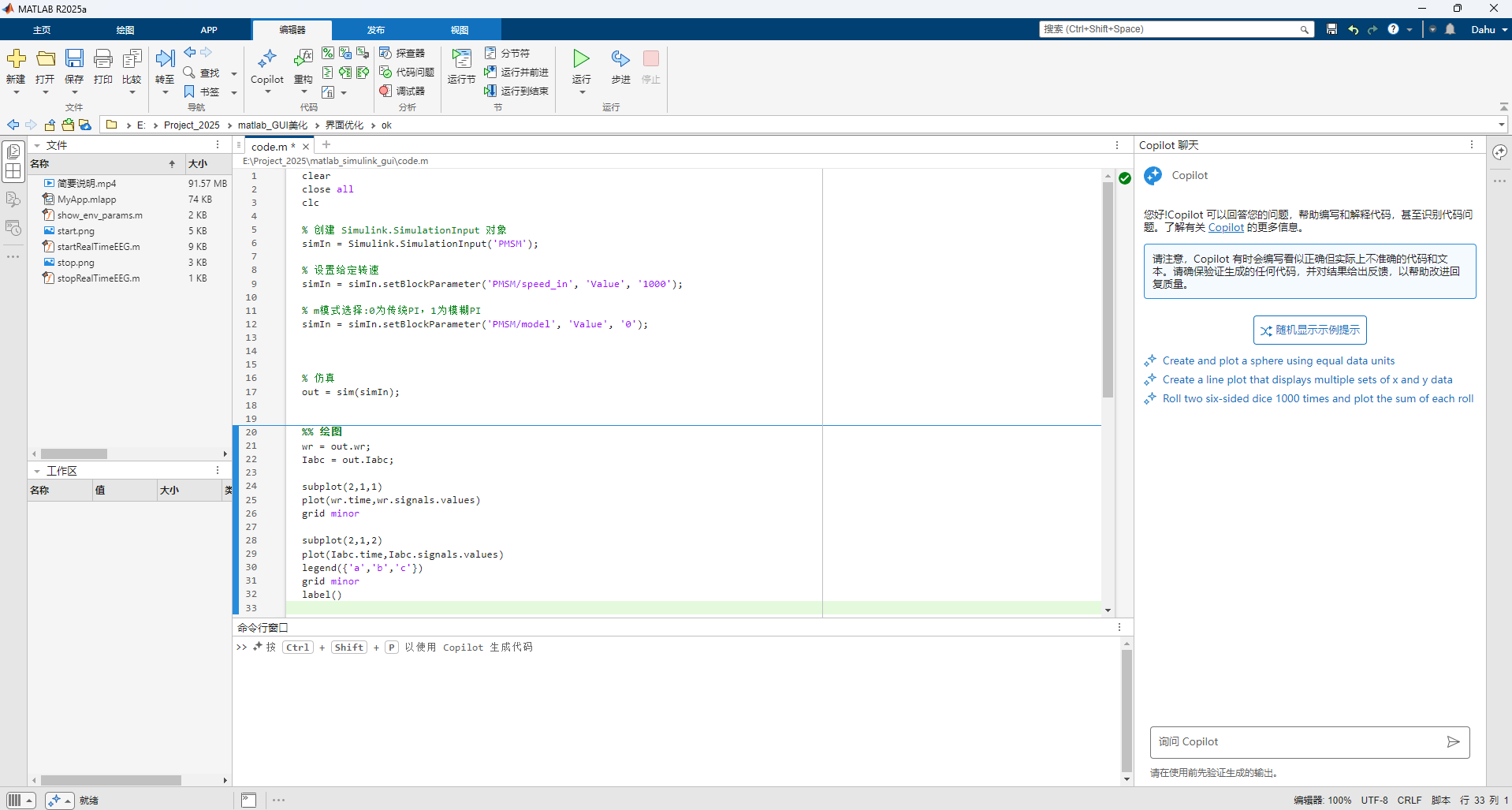Run the script with the green 运行 arrow

click(582, 59)
